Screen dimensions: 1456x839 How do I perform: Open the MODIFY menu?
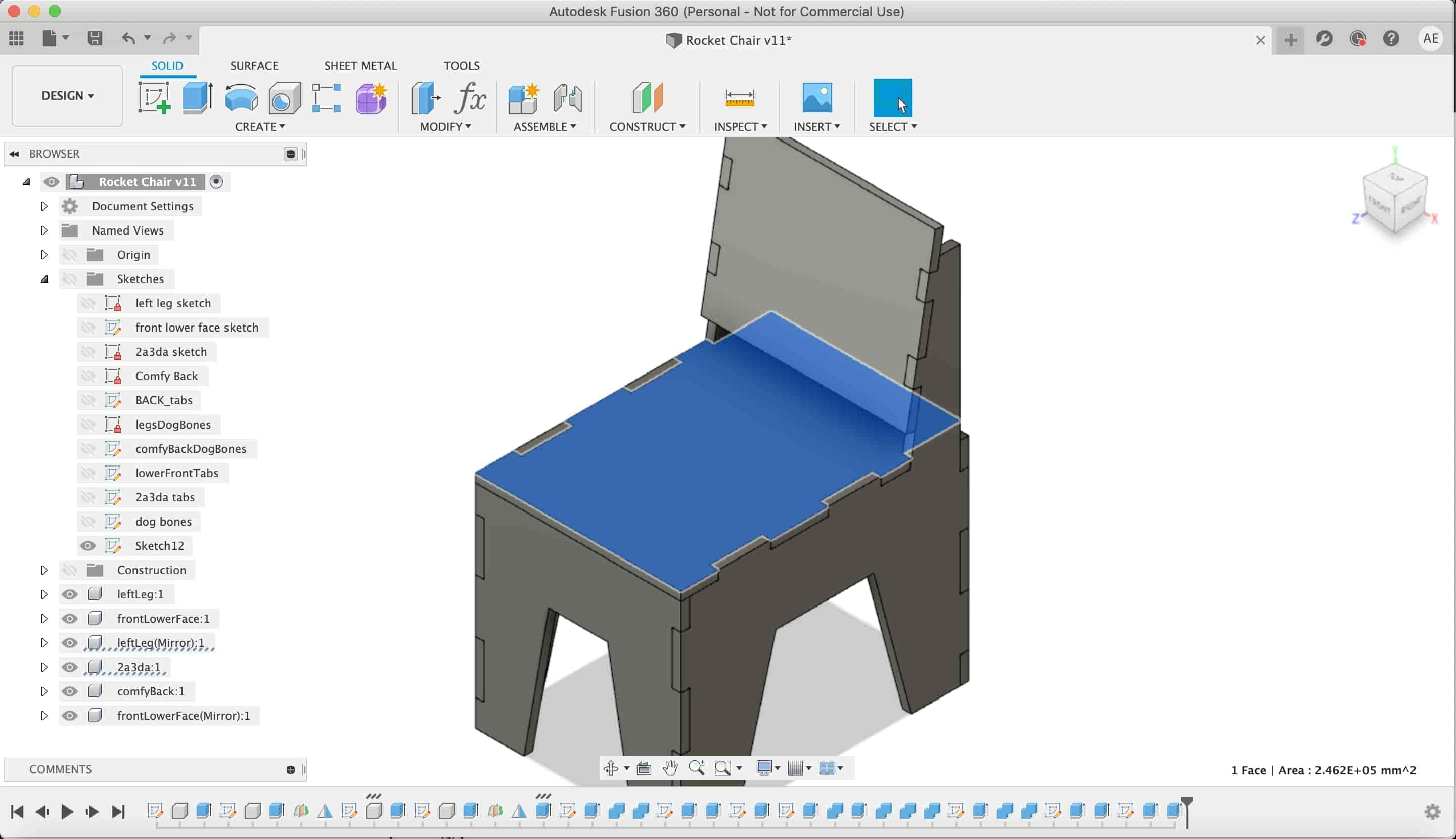pos(445,127)
